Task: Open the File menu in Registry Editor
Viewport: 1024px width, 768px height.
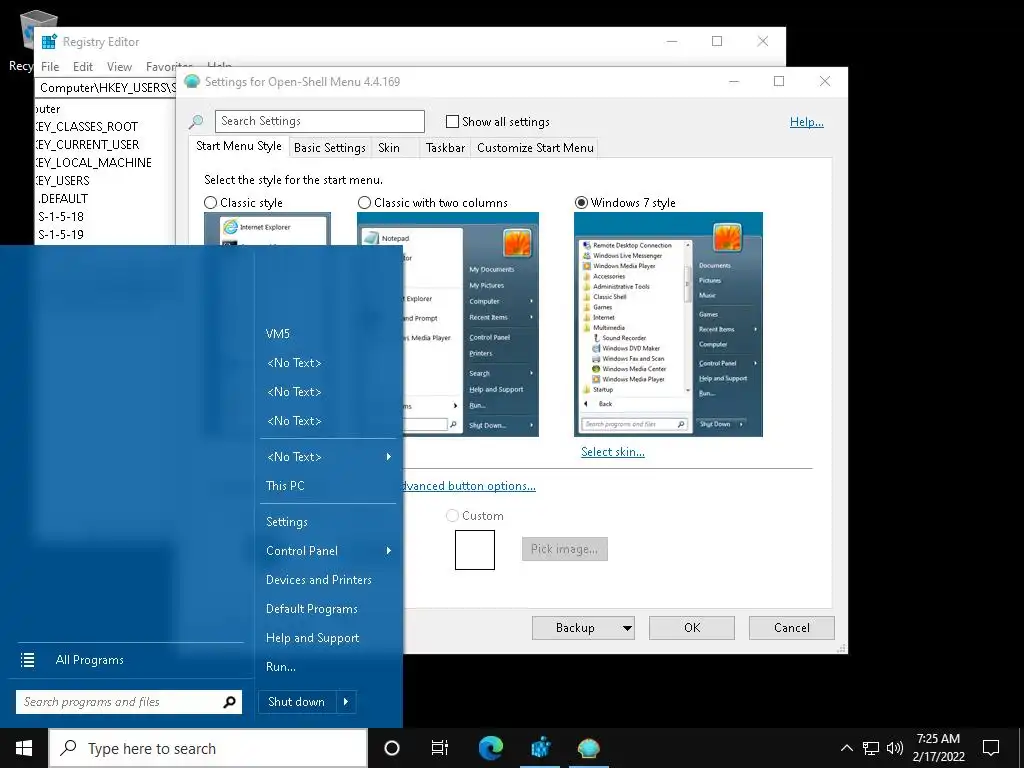Action: [x=50, y=67]
